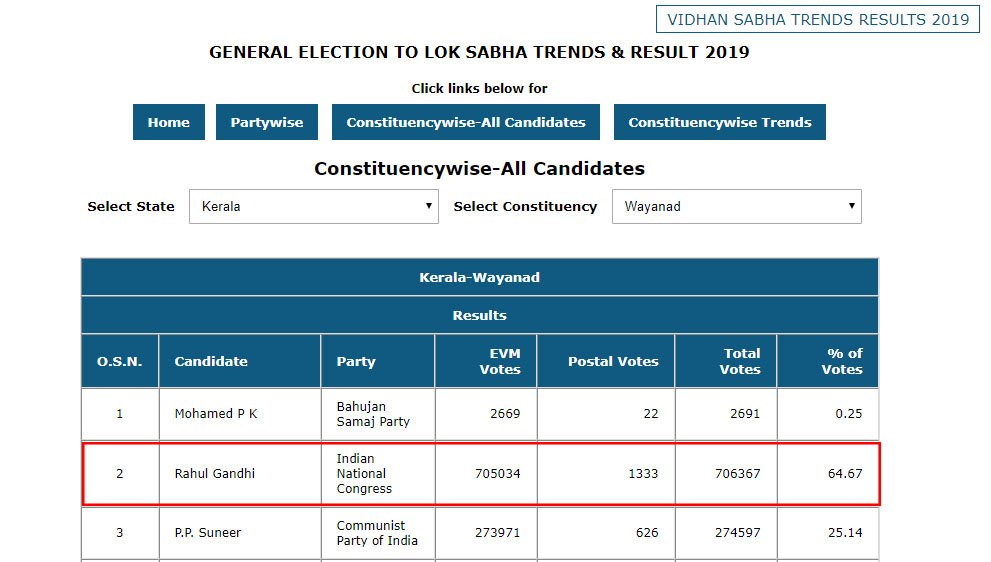Viewport: 991px width, 562px height.
Task: Click the Candidate column header
Action: (x=211, y=361)
